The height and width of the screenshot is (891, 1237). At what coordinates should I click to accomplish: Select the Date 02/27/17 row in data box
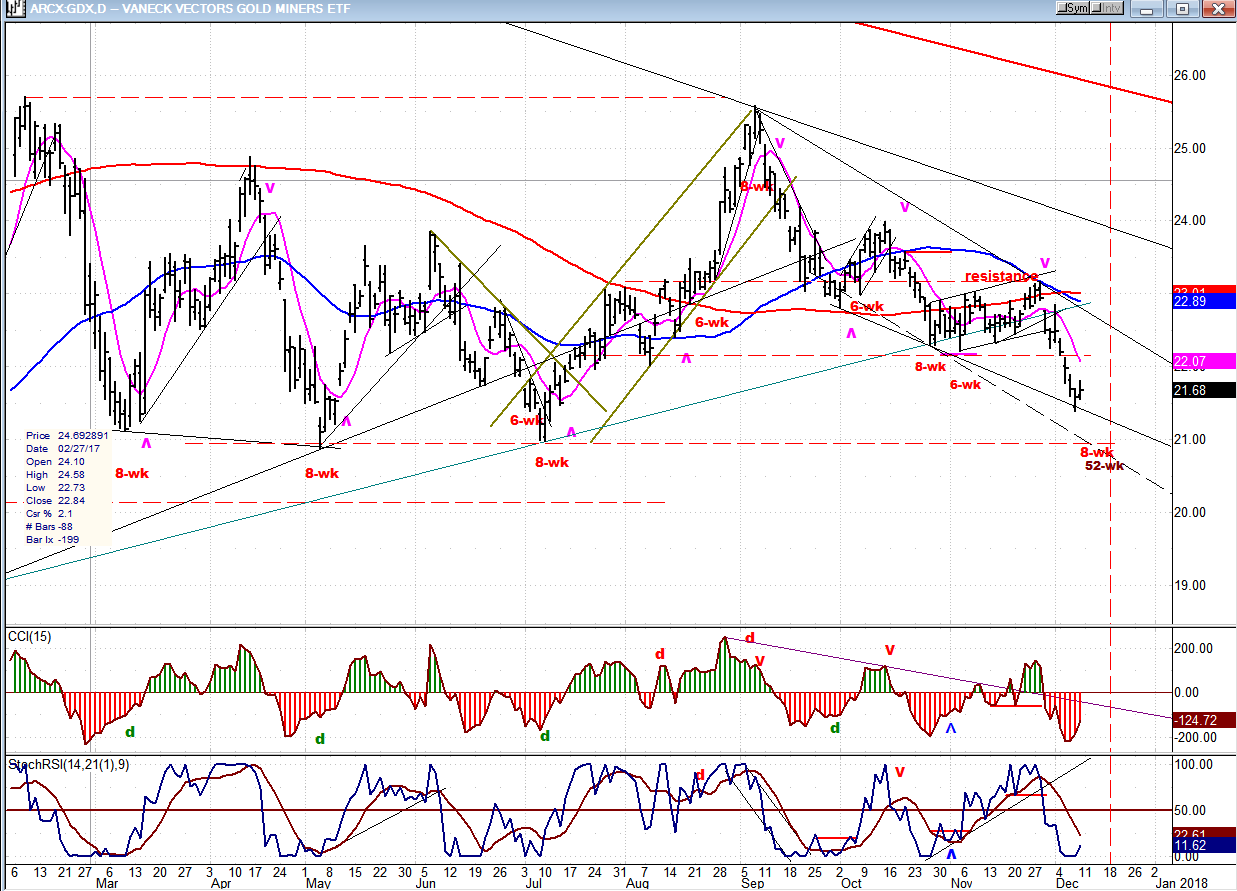(x=62, y=449)
